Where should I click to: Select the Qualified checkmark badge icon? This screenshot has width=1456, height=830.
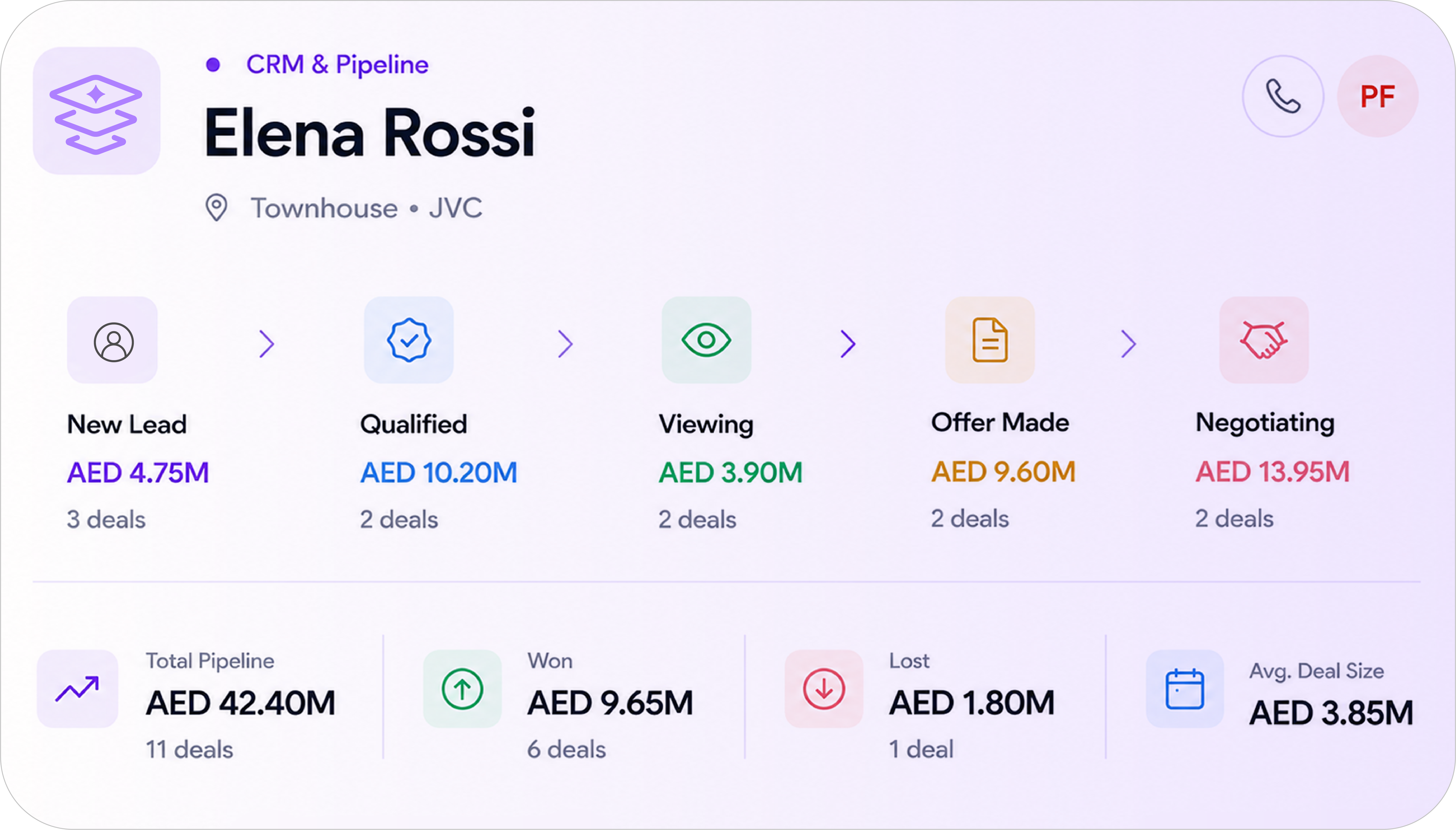tap(409, 340)
